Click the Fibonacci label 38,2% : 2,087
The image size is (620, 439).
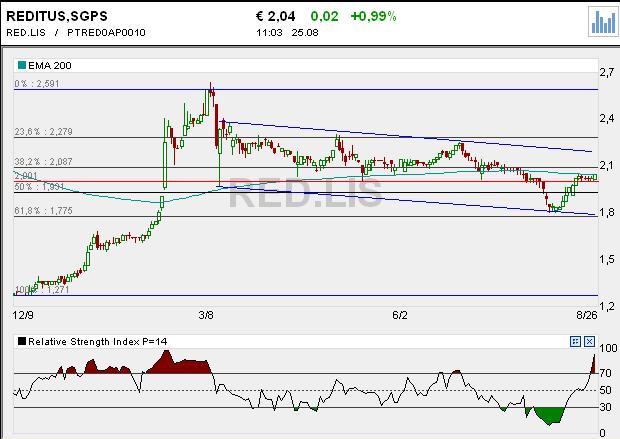pos(43,162)
